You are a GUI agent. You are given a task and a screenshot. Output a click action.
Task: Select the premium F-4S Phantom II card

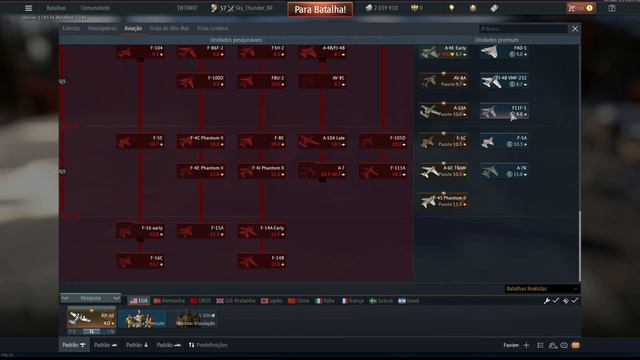click(x=444, y=201)
